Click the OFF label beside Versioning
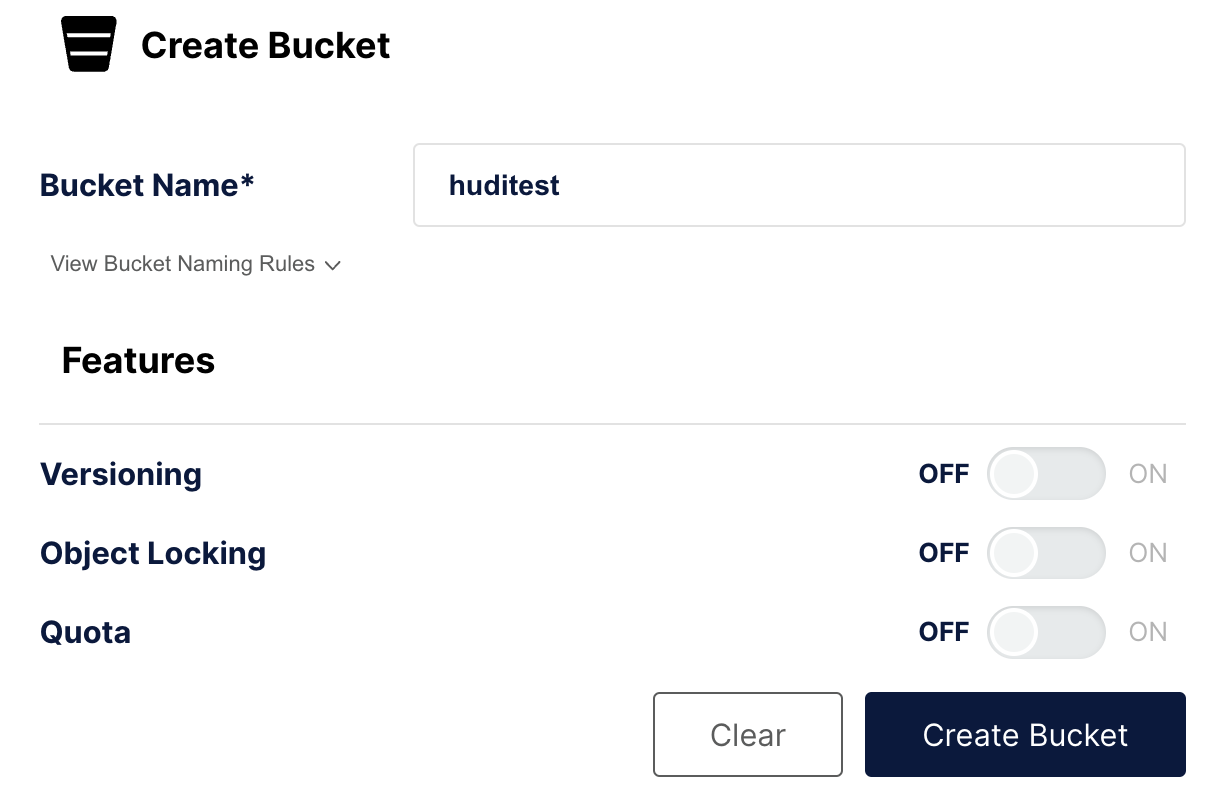1206x788 pixels. [x=943, y=474]
